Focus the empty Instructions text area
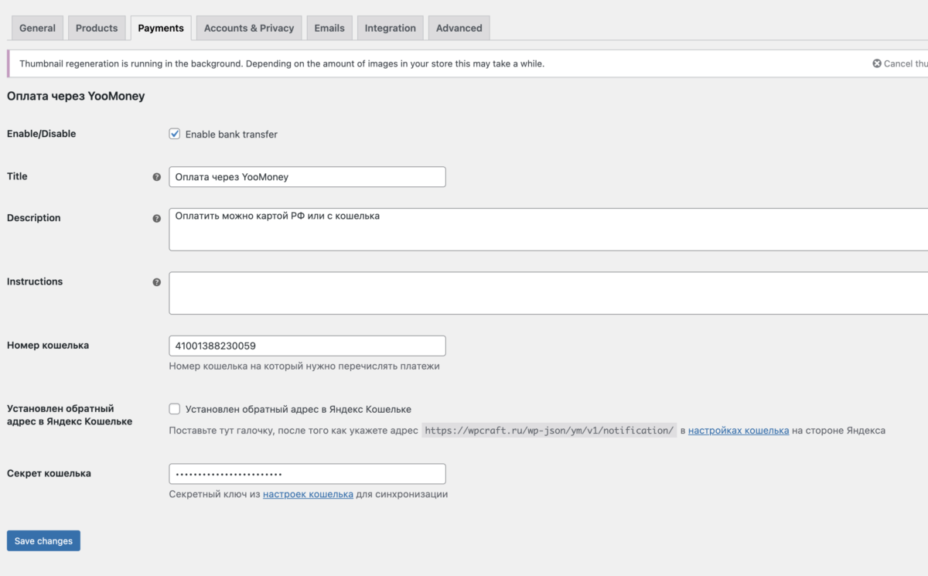The width and height of the screenshot is (928, 576). [548, 293]
